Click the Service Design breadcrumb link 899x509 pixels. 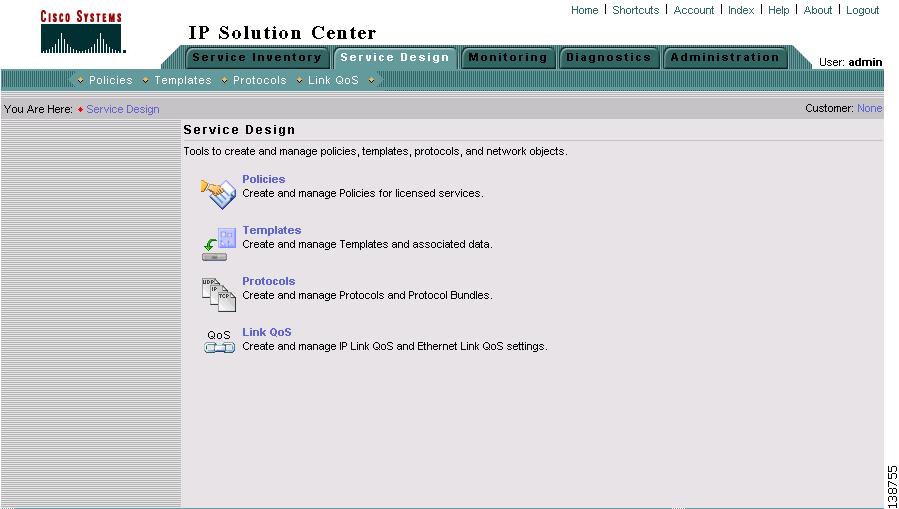point(123,109)
